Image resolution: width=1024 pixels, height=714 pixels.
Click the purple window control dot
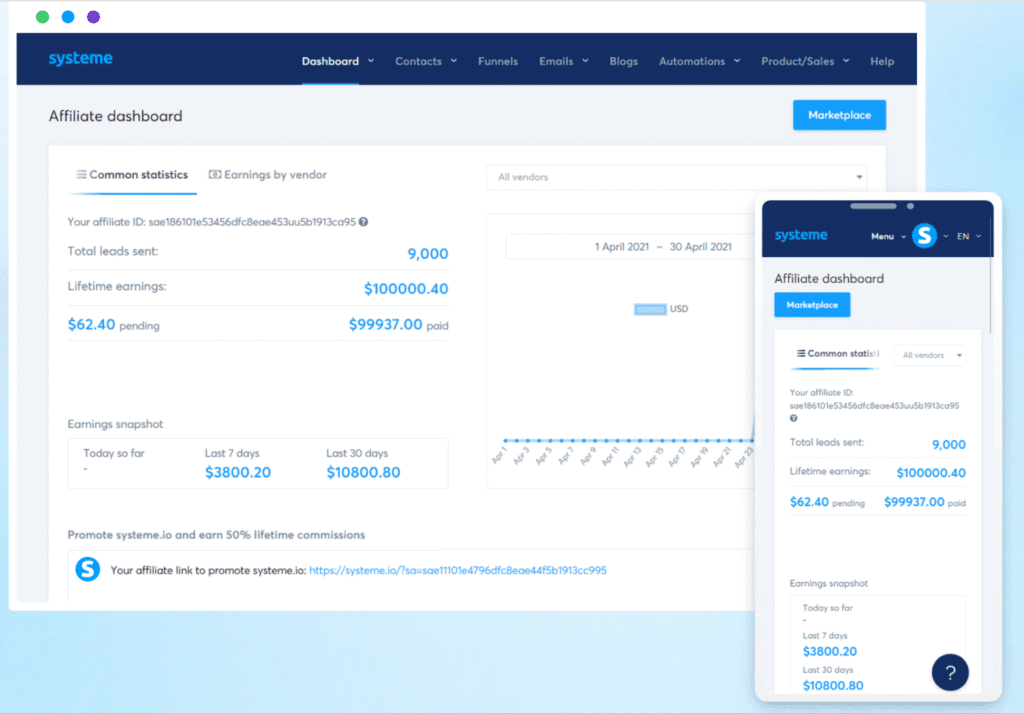[93, 17]
